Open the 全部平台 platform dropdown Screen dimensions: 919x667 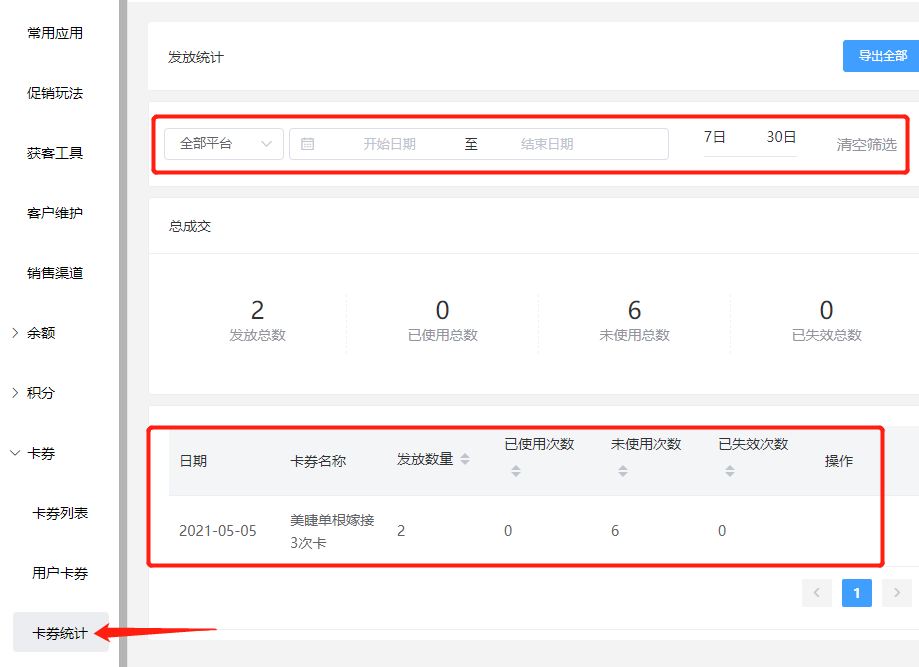pos(224,144)
